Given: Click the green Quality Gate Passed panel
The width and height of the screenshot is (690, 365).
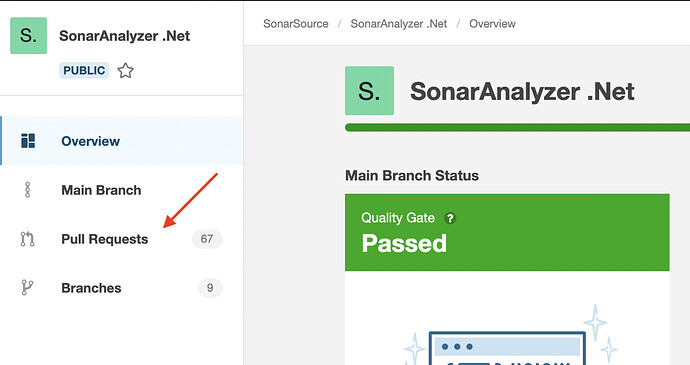Looking at the screenshot, I should click(x=507, y=232).
